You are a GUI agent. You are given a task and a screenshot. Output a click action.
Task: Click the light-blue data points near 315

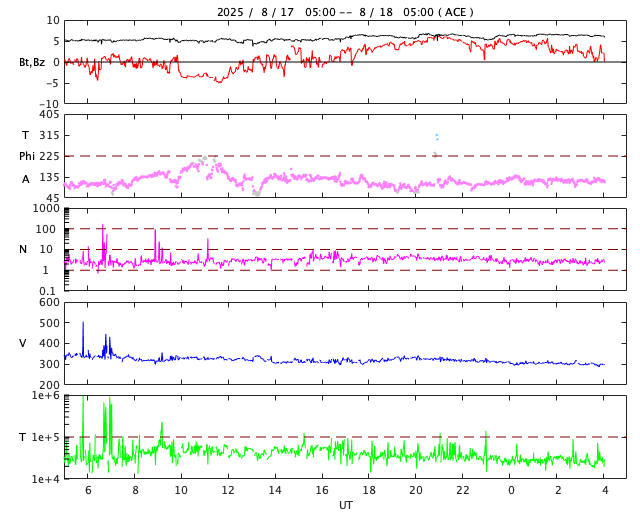pos(437,137)
